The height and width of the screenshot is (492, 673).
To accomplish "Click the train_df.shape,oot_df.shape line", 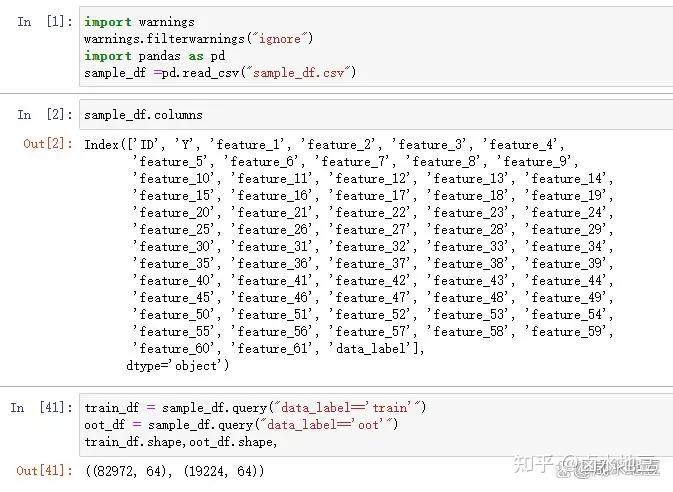I will [180, 441].
